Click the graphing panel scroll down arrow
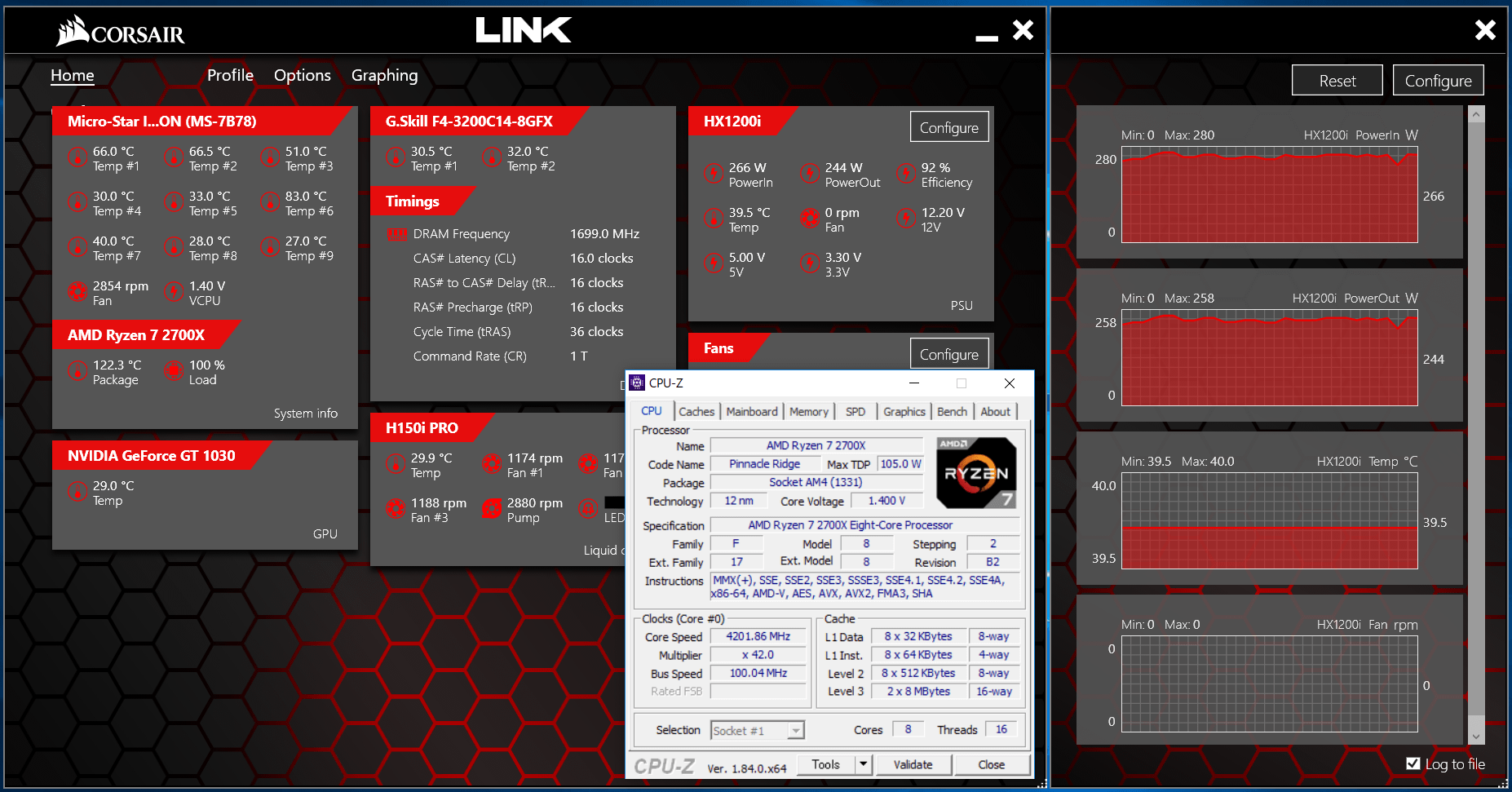The height and width of the screenshot is (792, 1512). [1476, 737]
